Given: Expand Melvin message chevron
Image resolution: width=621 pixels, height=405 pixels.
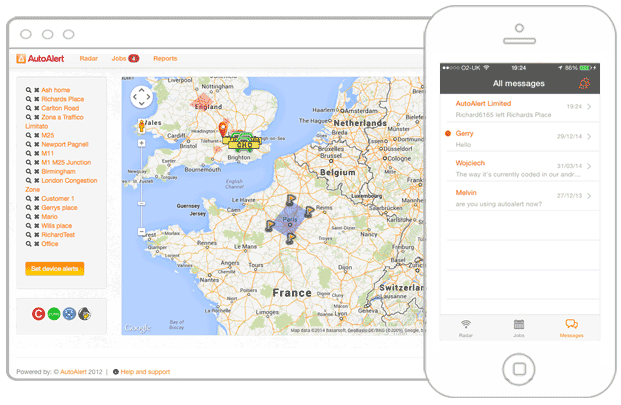Looking at the screenshot, I should [x=589, y=196].
